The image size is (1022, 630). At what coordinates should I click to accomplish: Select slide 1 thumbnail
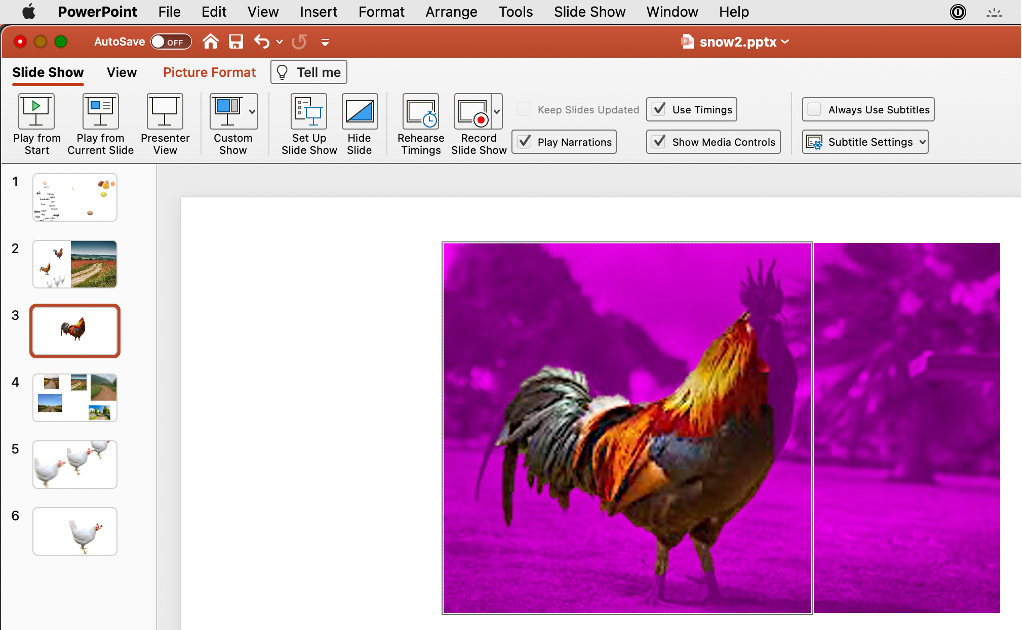(75, 197)
